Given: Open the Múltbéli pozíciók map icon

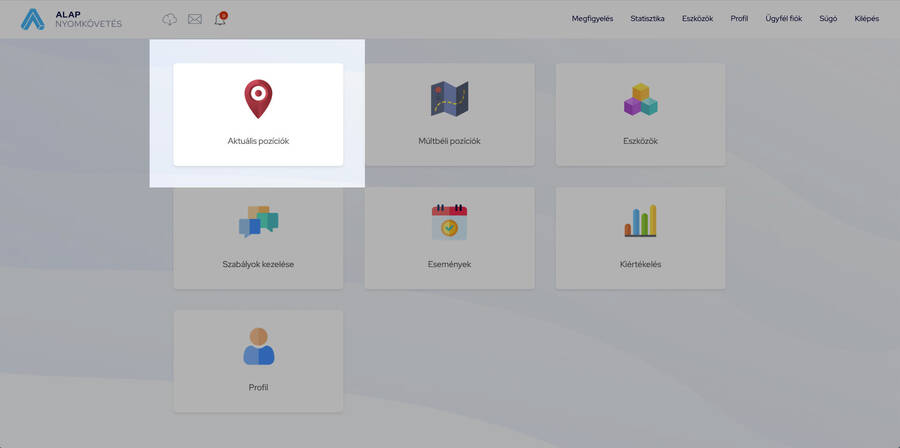Looking at the screenshot, I should [x=449, y=99].
